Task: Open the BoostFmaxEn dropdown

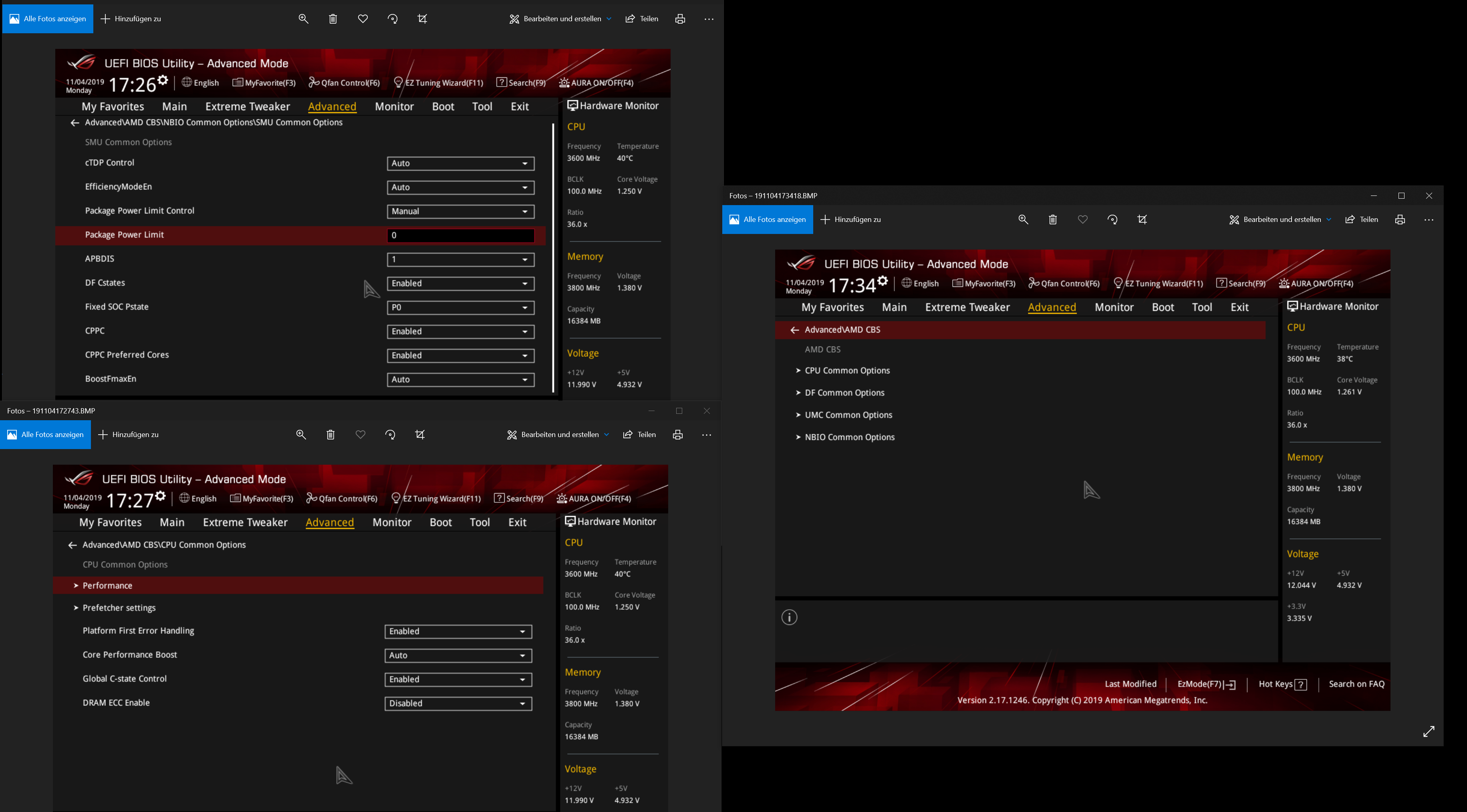Action: pyautogui.click(x=461, y=379)
